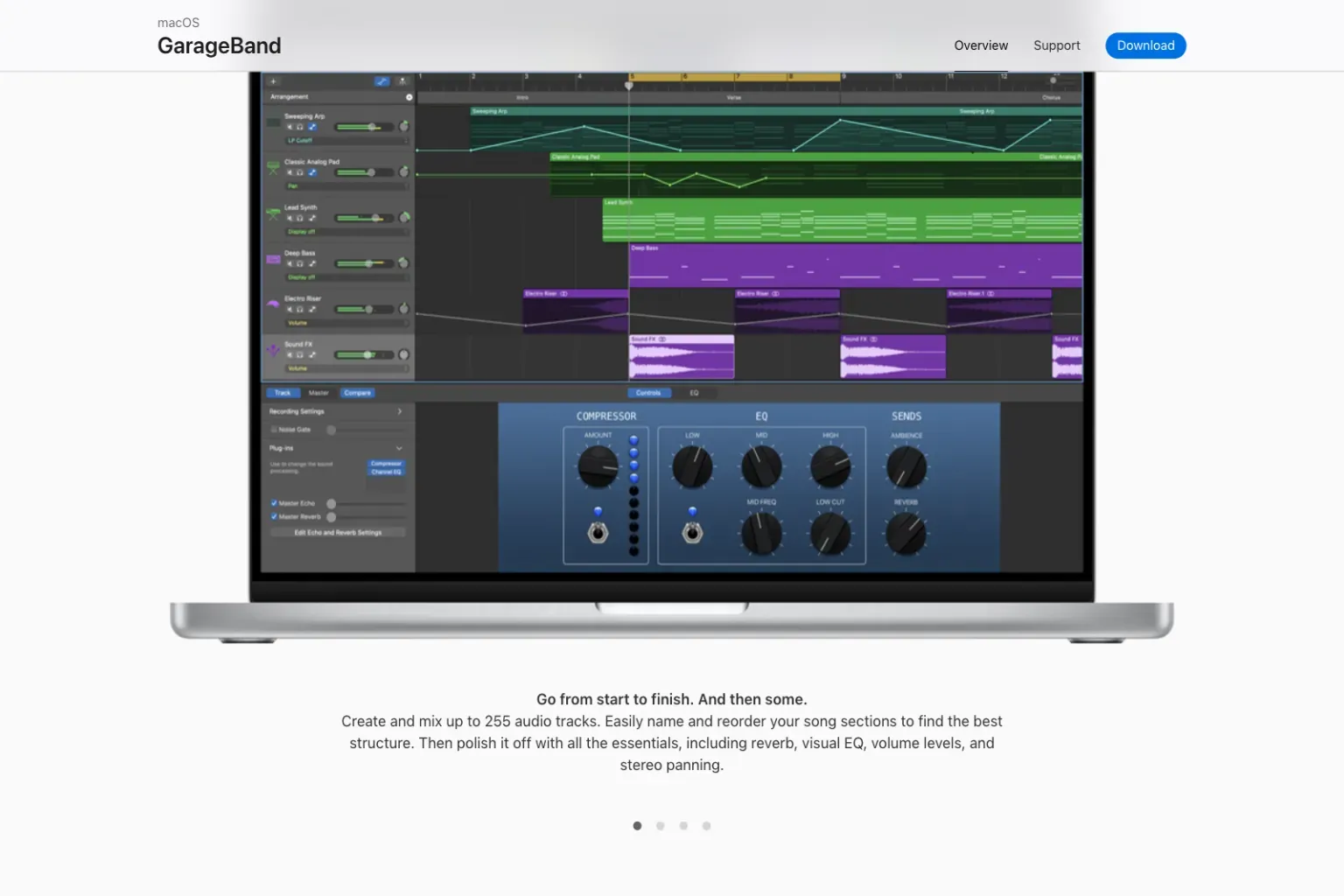This screenshot has height=896, width=1344.
Task: Mute the Deep Bass track
Action: (x=290, y=263)
